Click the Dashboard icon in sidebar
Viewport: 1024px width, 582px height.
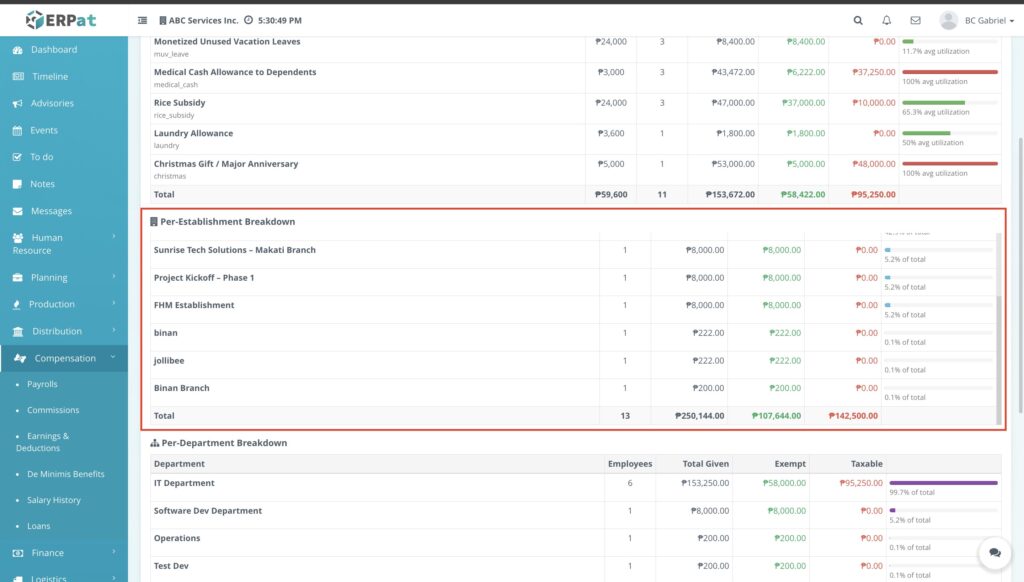18,50
